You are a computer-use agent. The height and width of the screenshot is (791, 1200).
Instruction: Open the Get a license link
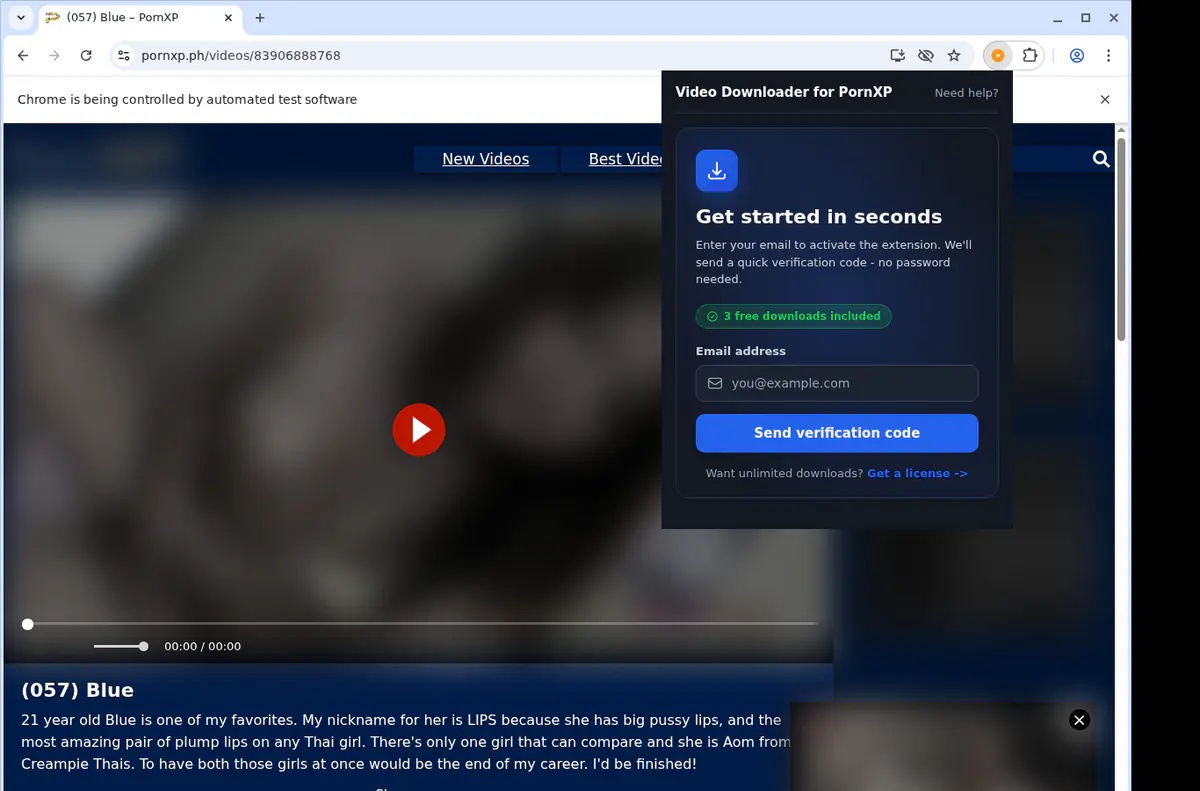click(917, 473)
